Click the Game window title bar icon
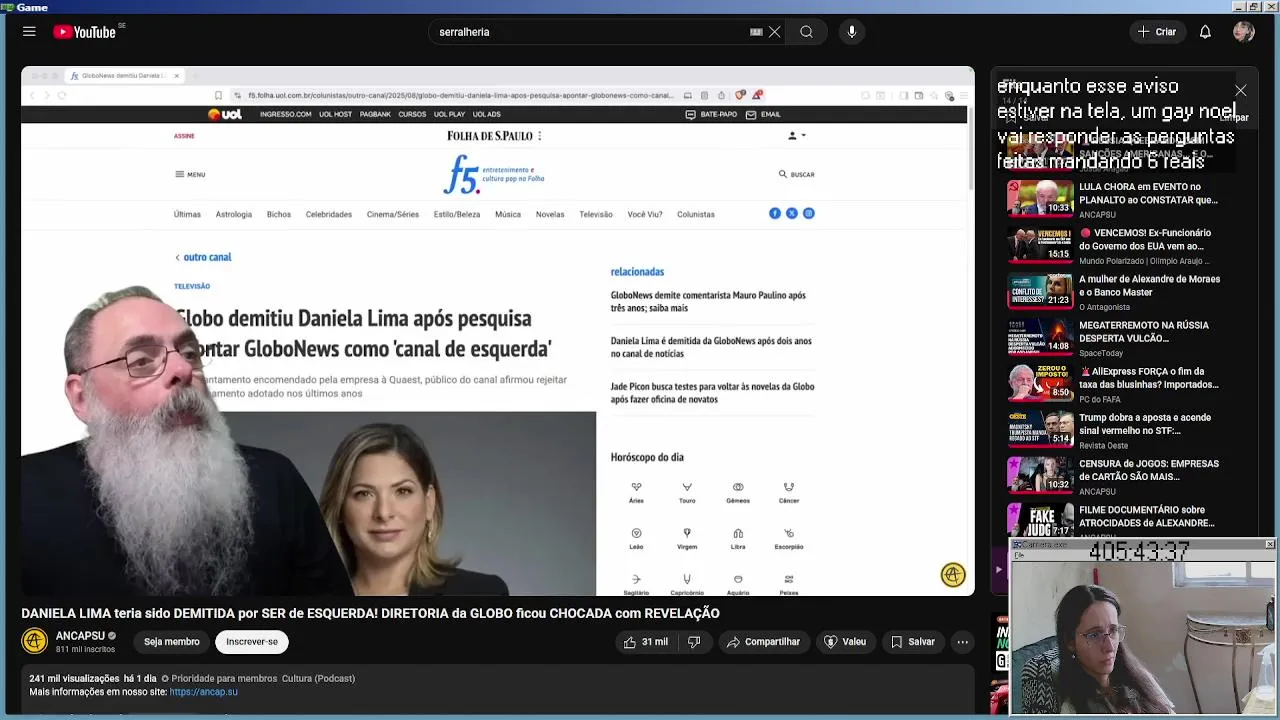Screen dimensions: 1280x720 (7, 6)
